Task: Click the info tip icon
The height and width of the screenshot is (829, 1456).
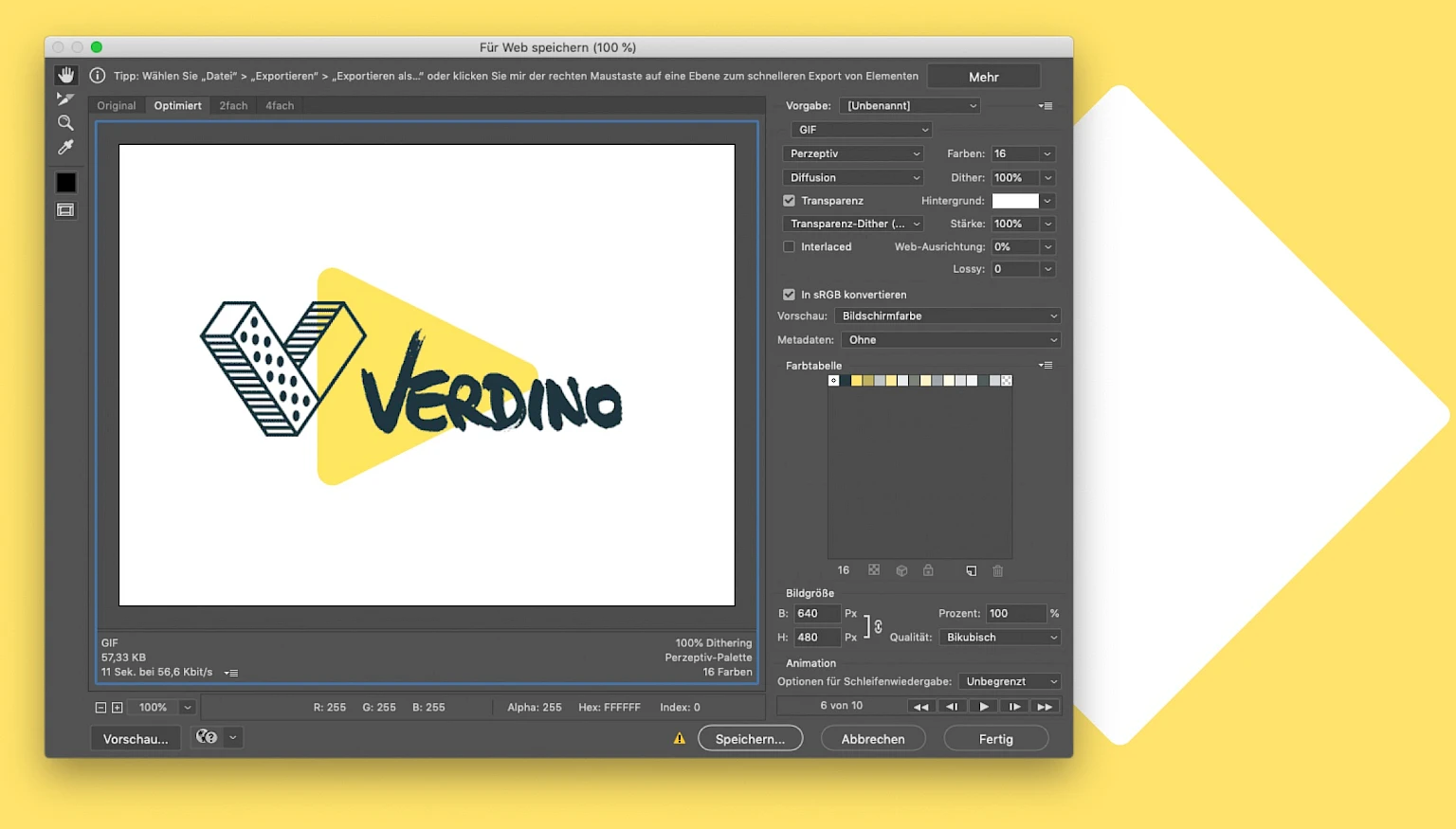Action: (x=97, y=76)
